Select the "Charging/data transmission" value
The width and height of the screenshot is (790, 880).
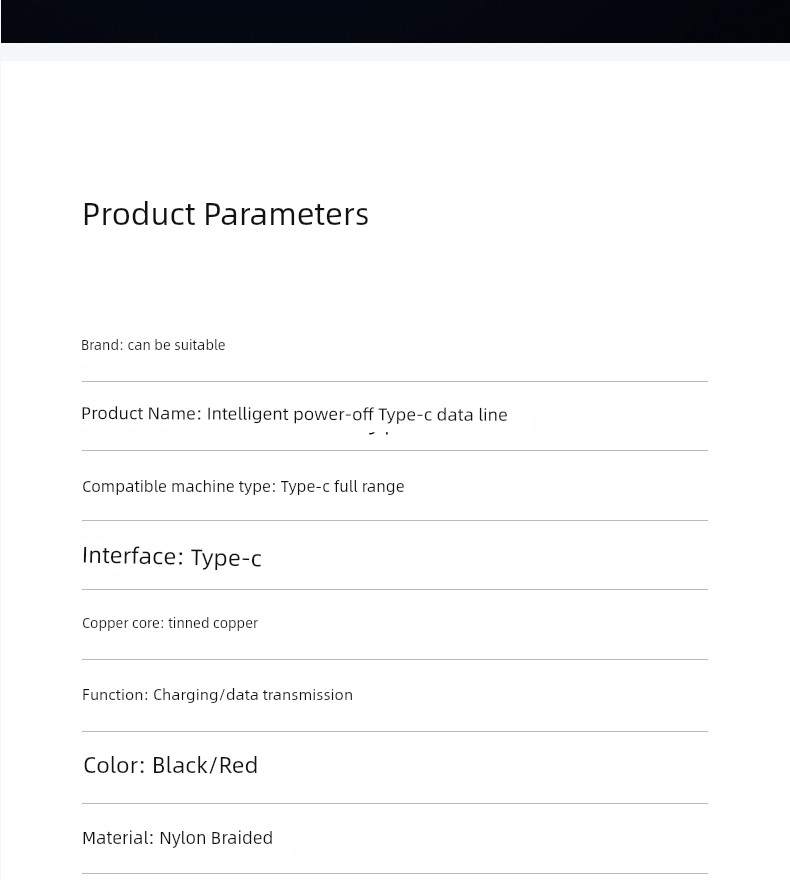(x=253, y=695)
